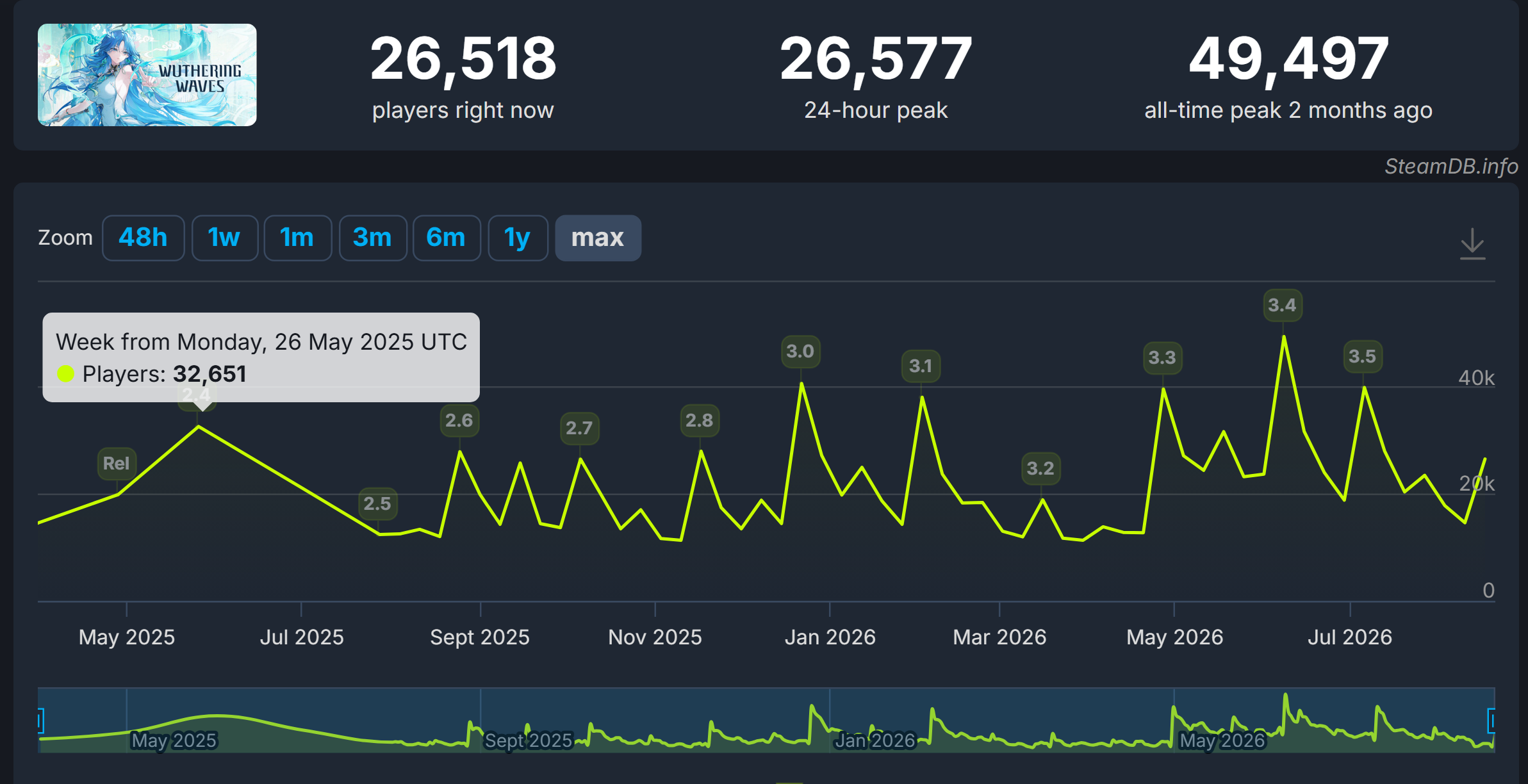Click the May 2026 x-axis label
1528x784 pixels.
coord(1175,637)
